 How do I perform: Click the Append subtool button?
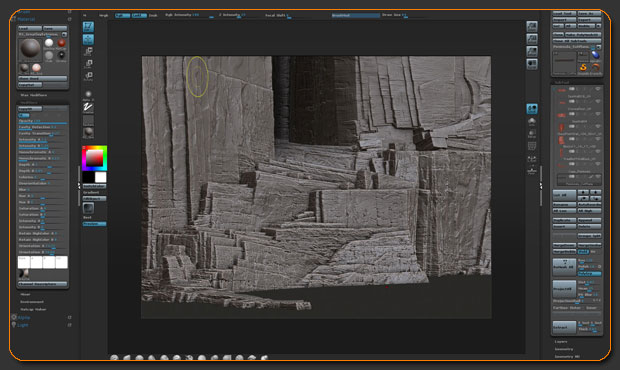(589, 220)
